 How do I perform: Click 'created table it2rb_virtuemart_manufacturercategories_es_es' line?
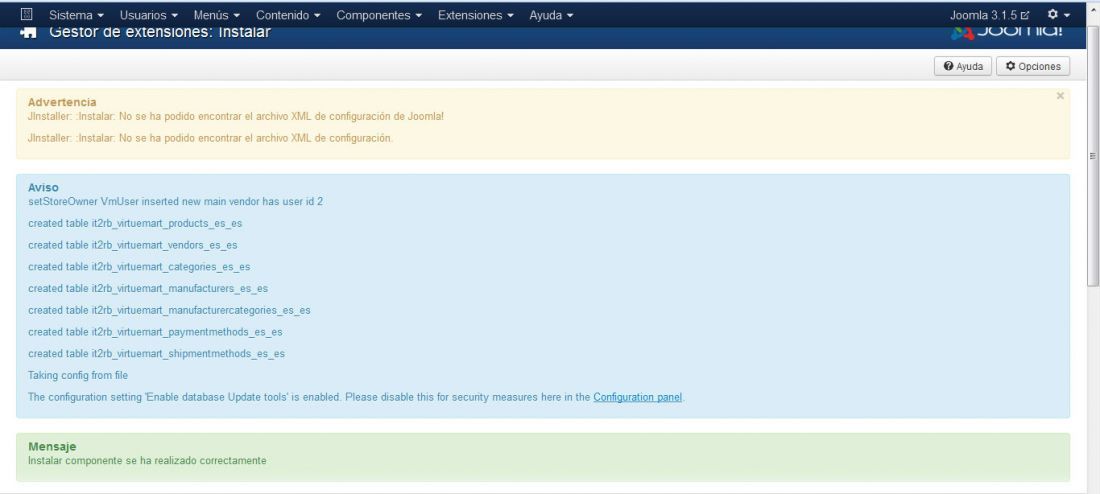[169, 310]
